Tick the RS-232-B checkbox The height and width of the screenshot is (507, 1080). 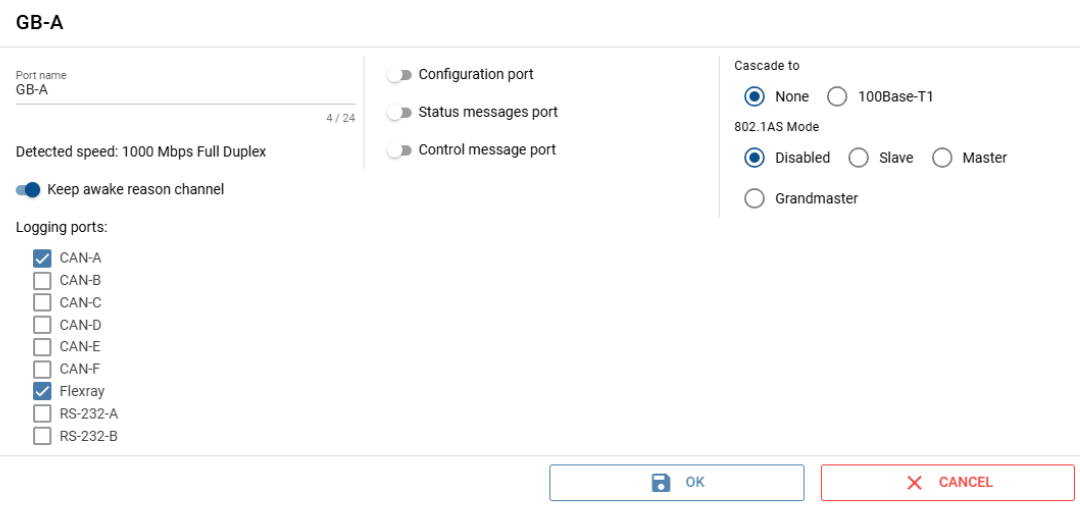pos(42,436)
